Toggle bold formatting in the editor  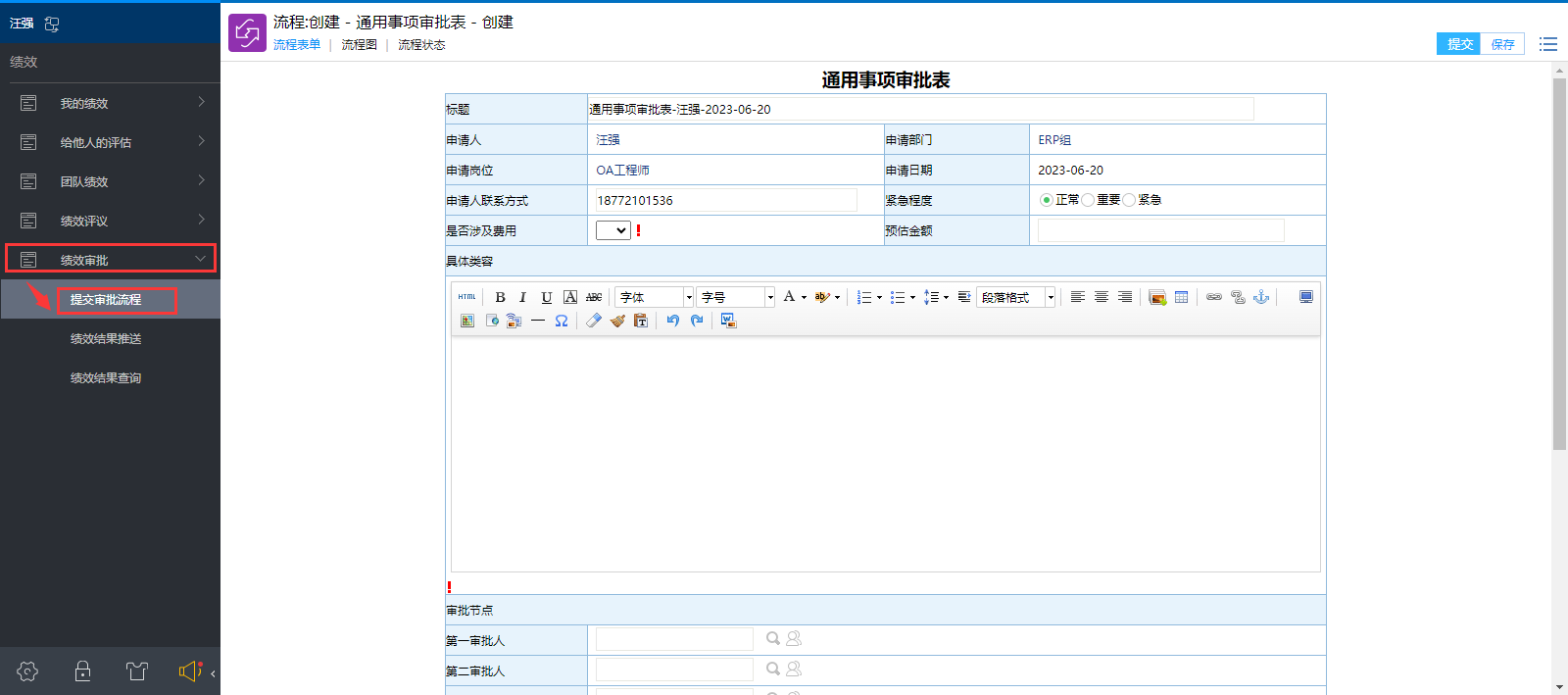click(x=500, y=297)
